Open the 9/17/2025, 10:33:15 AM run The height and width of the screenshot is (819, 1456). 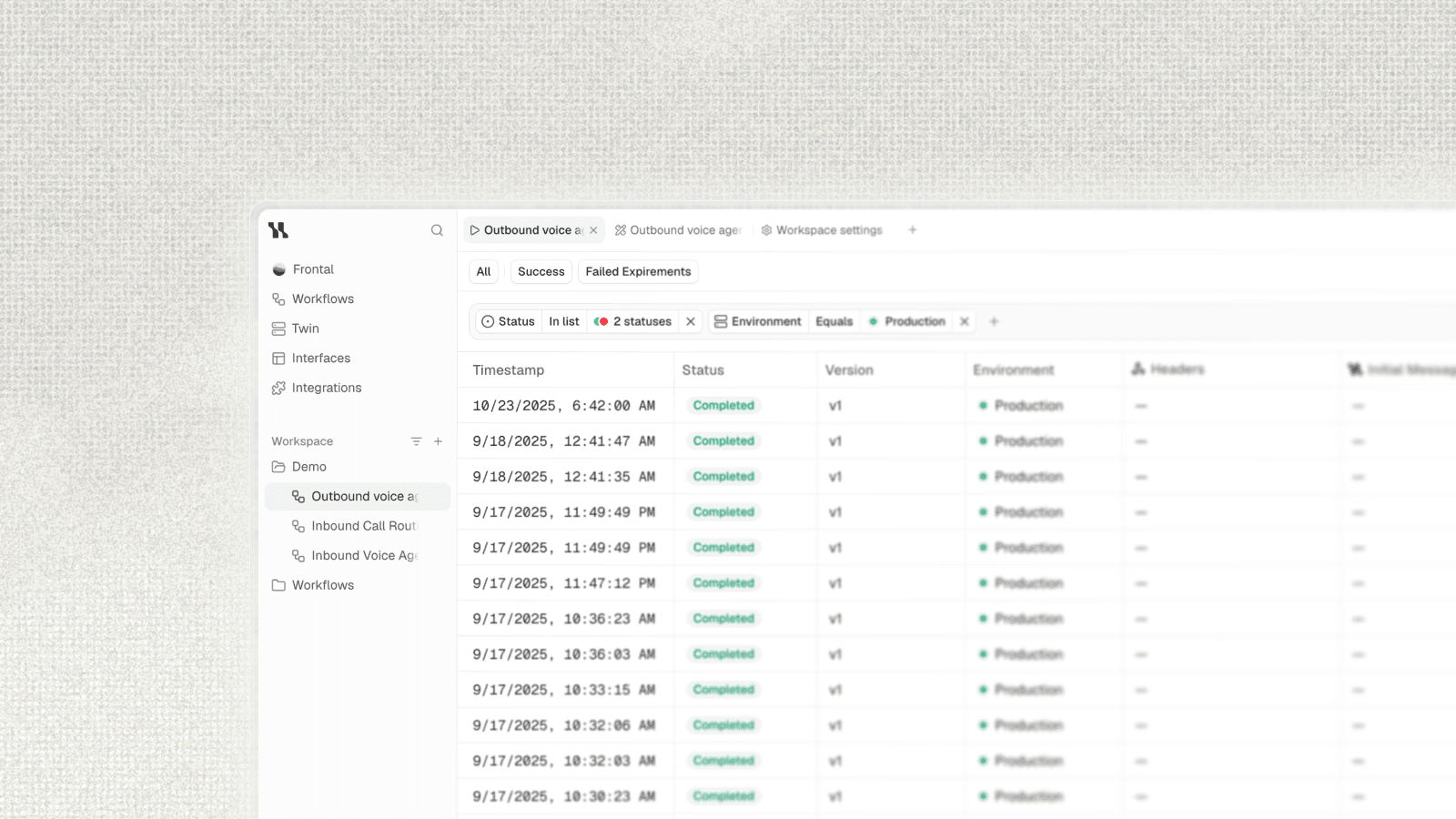[955, 690]
